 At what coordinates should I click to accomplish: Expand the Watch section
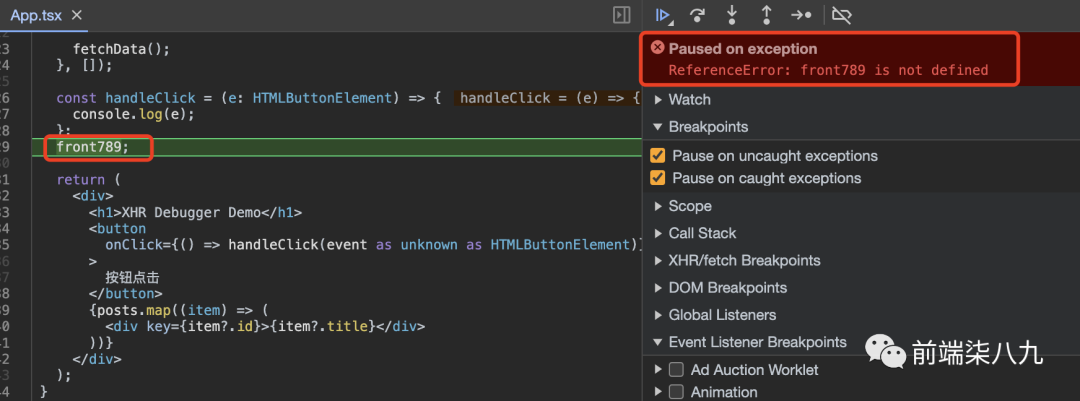click(689, 100)
